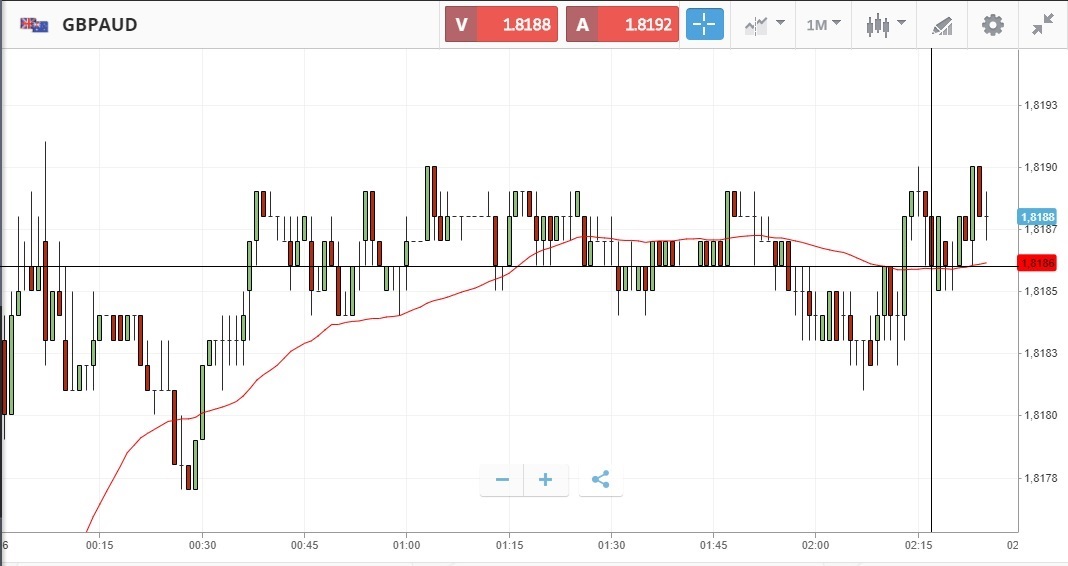Click the blue 1,8188 price label

coord(1038,217)
